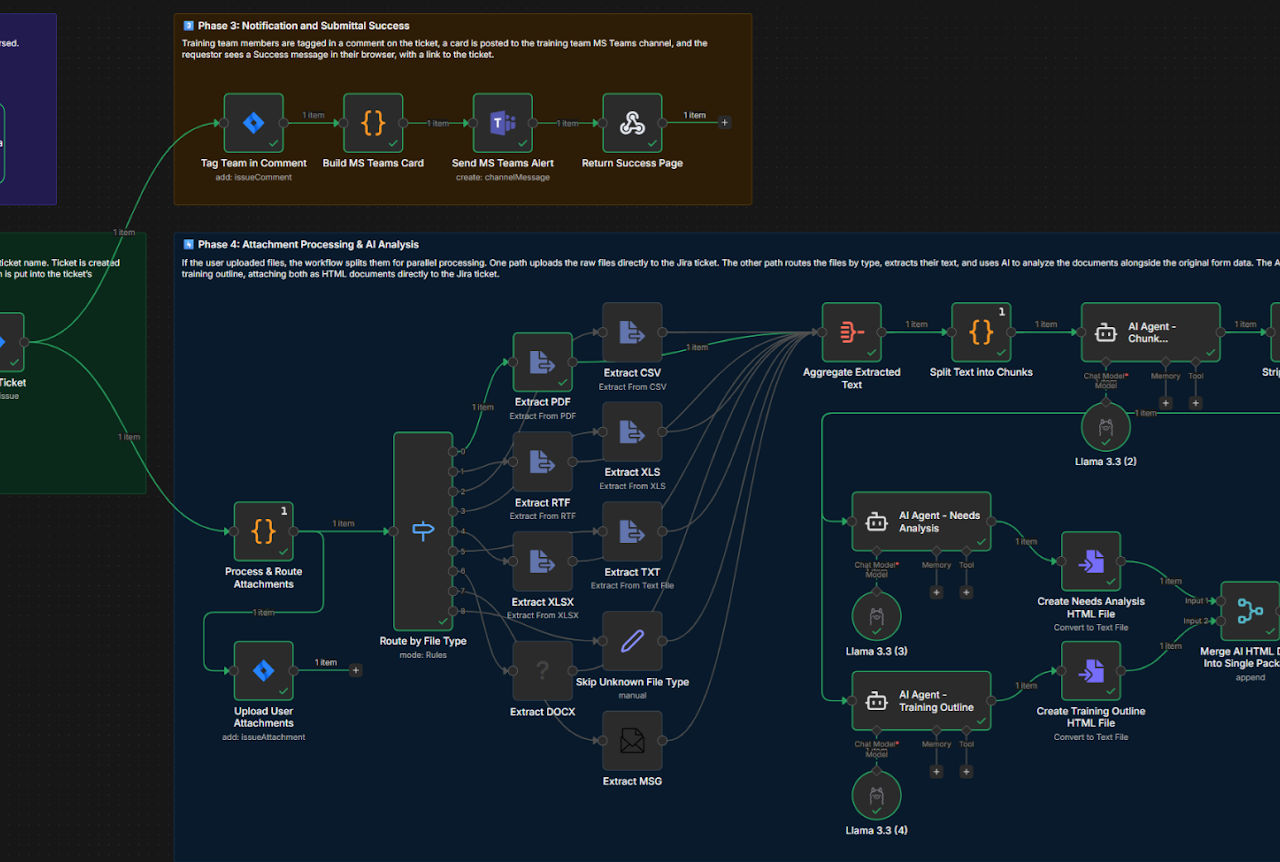This screenshot has height=862, width=1280.
Task: Add Memory to AI Agent - Needs Analysis
Action: pyautogui.click(x=937, y=592)
